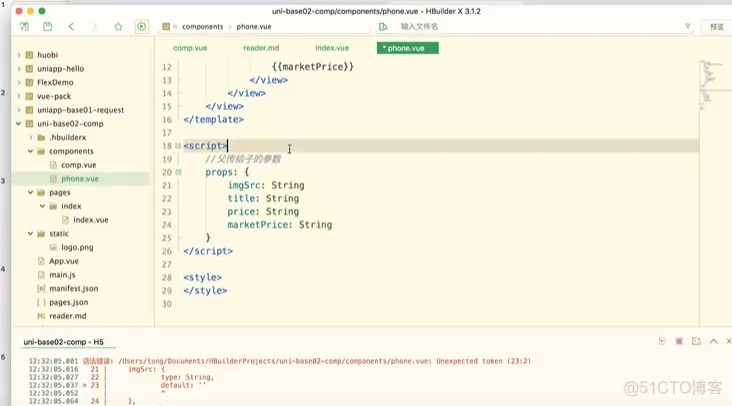The image size is (732, 406).
Task: Switch to the index.vue tab
Action: click(x=332, y=48)
